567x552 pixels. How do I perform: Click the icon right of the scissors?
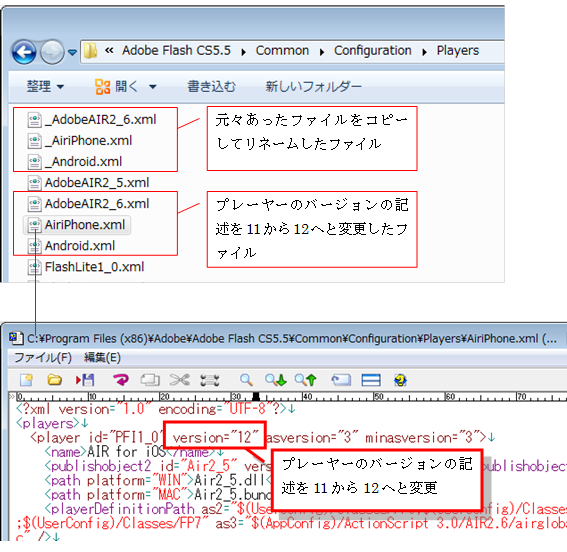tap(210, 380)
